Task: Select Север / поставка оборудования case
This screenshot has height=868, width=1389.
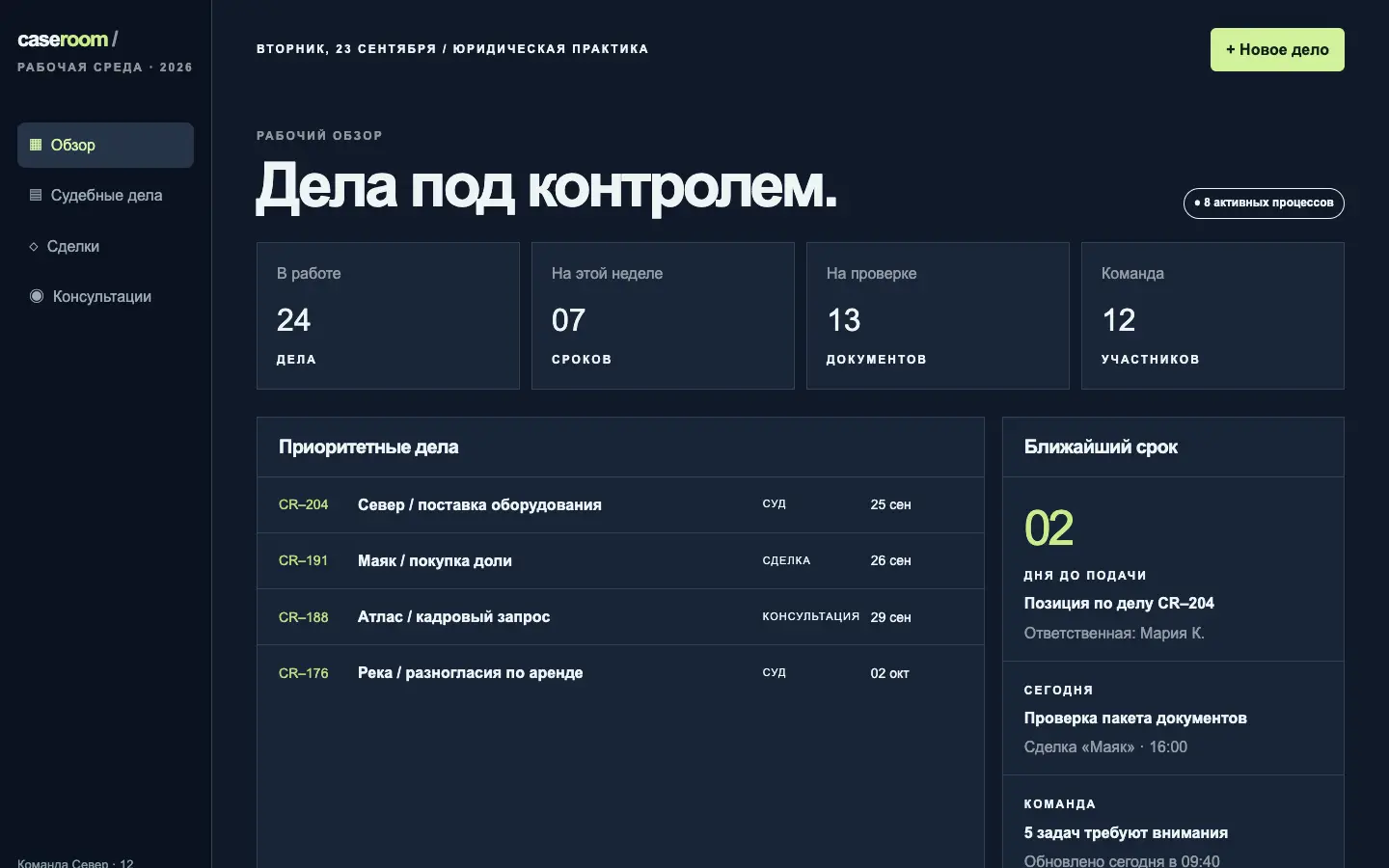Action: click(x=479, y=504)
